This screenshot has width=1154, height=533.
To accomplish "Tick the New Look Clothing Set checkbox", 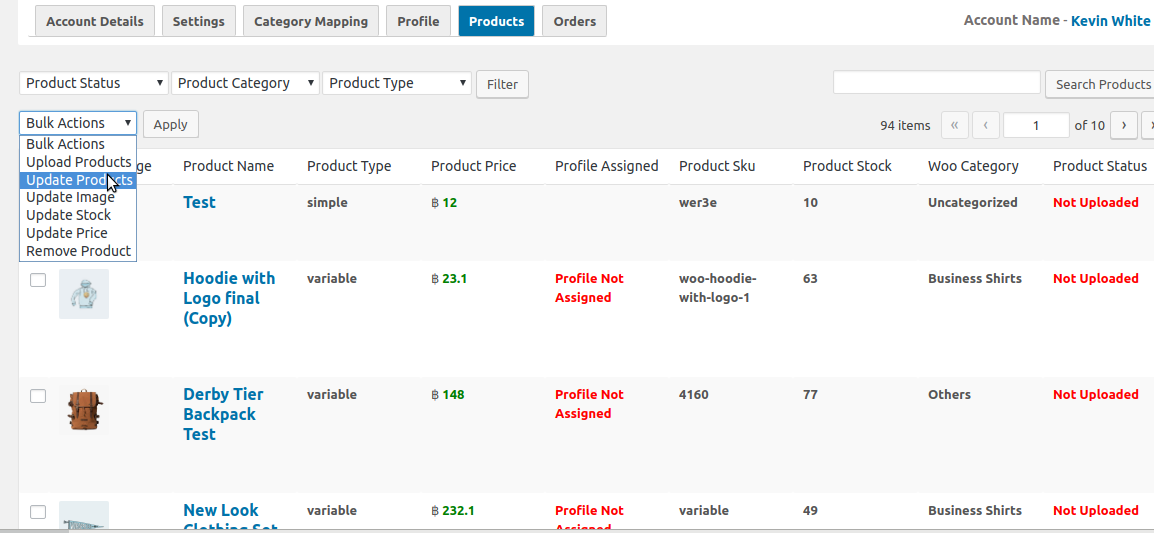I will click(x=38, y=512).
